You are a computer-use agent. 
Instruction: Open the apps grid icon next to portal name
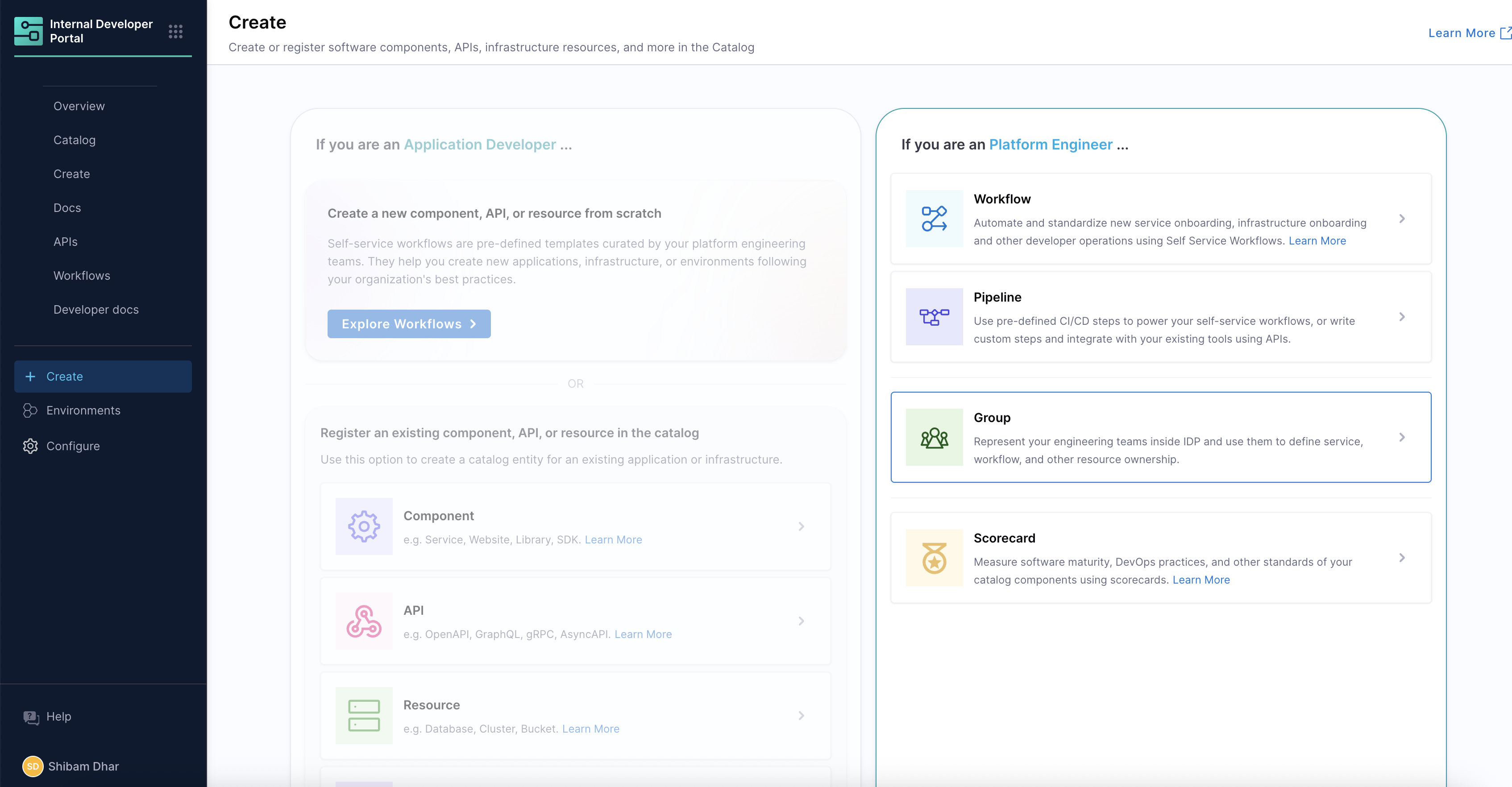tap(175, 31)
